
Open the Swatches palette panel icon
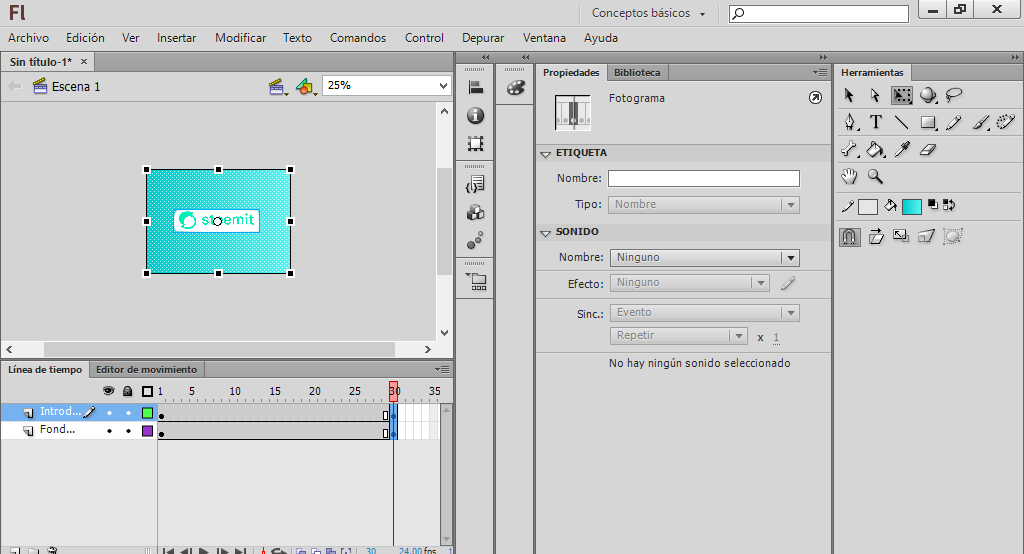click(515, 88)
